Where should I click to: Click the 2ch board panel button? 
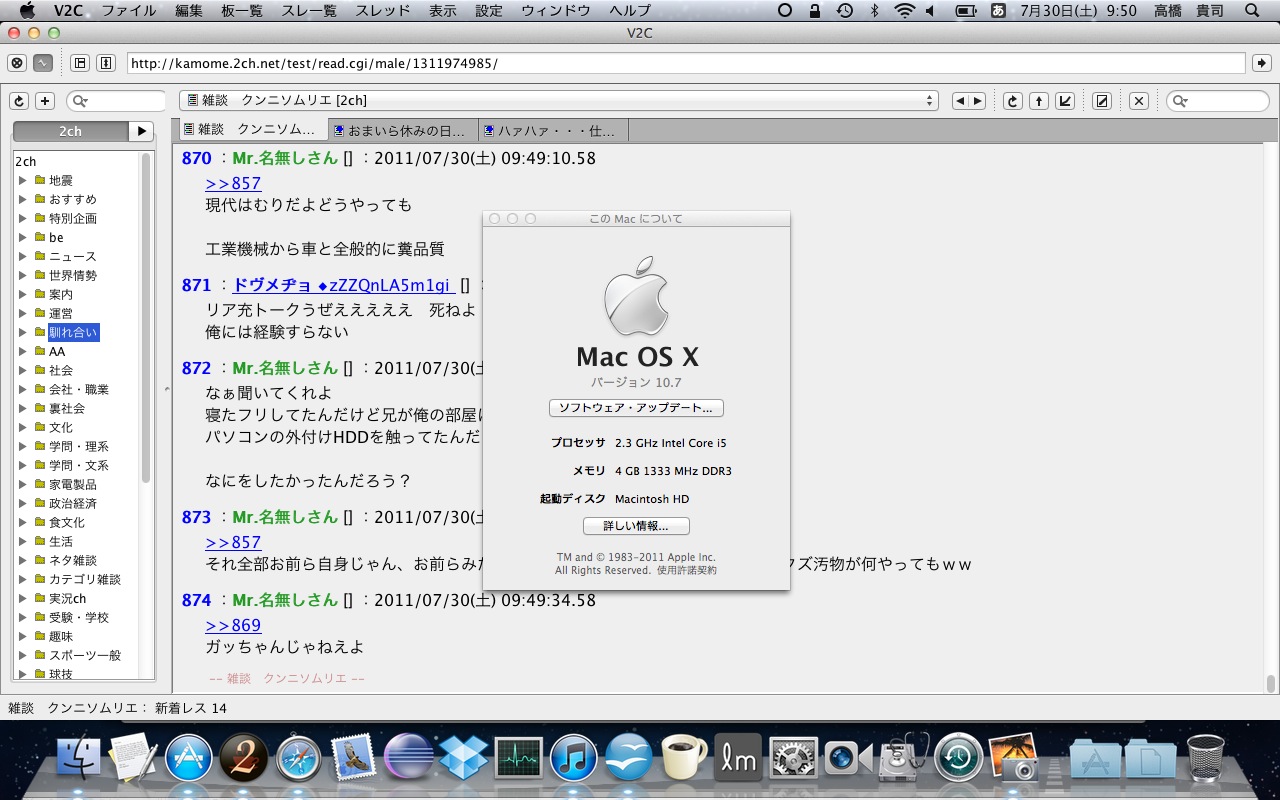tap(70, 131)
